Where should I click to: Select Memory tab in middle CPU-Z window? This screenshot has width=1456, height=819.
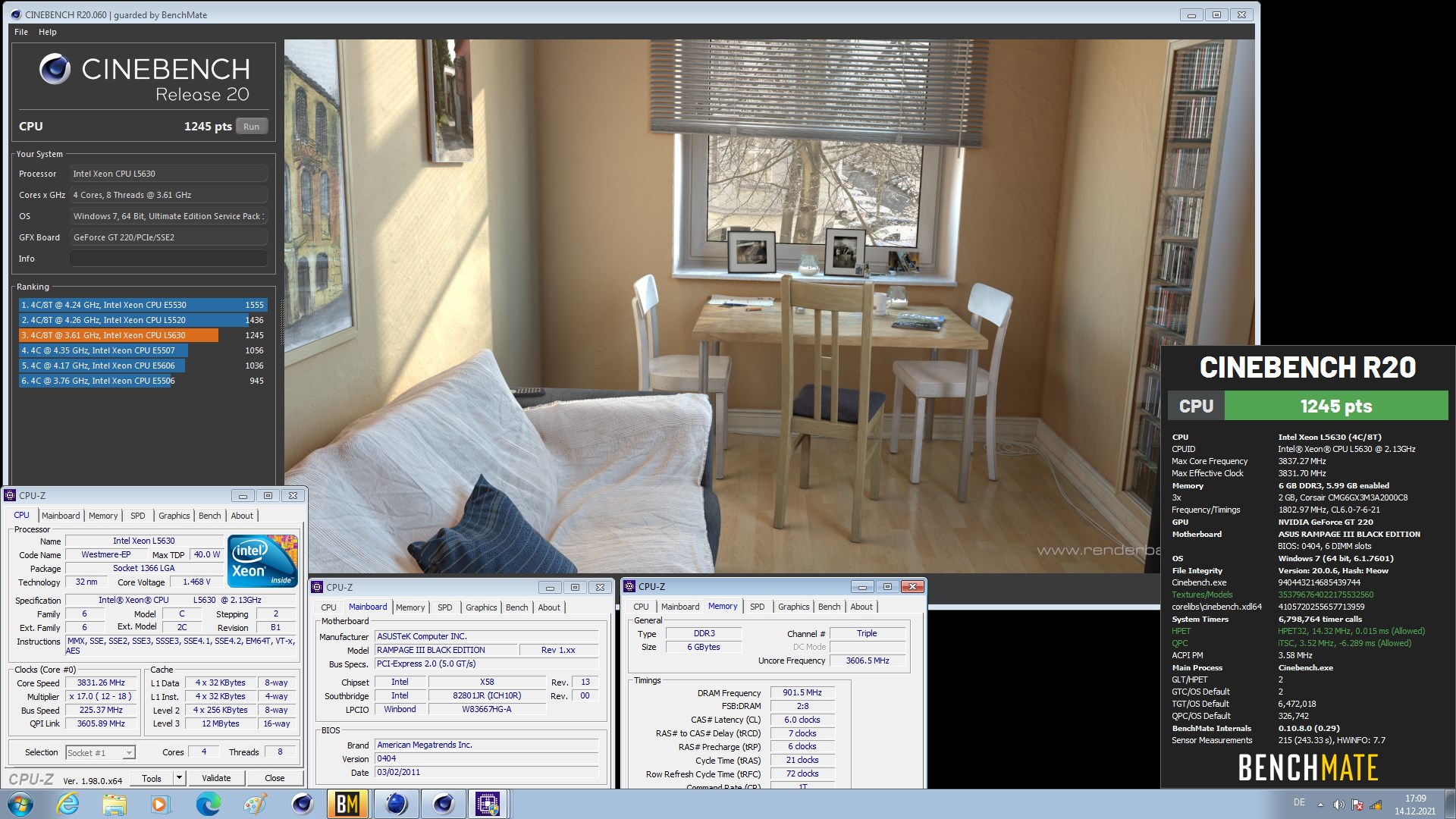click(410, 607)
